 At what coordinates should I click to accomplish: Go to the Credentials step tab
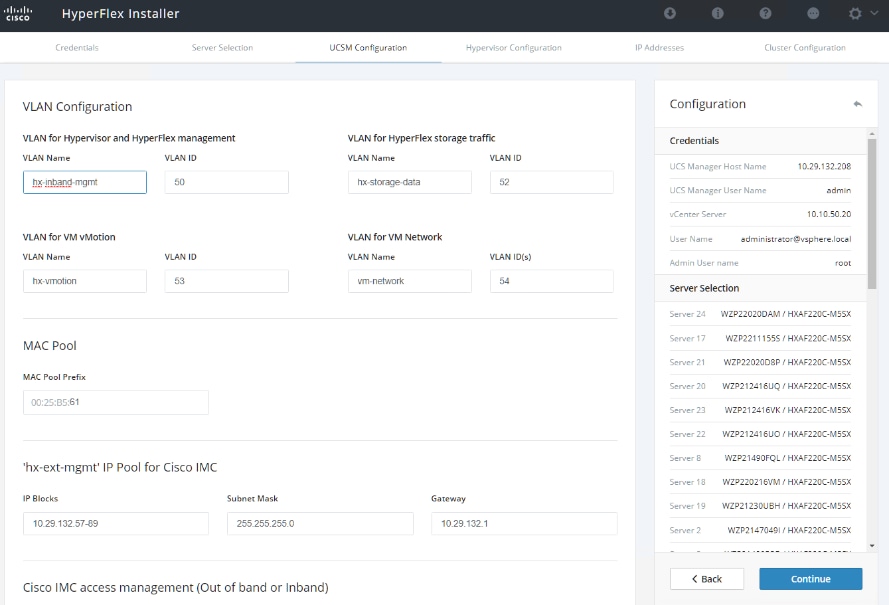(x=77, y=48)
